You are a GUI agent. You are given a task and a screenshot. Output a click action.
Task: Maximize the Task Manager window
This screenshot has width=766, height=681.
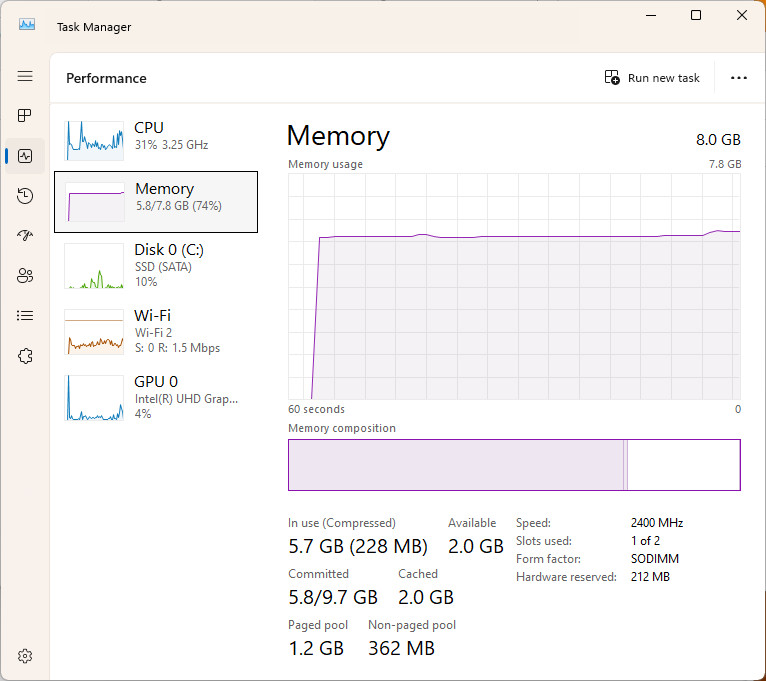click(x=696, y=15)
